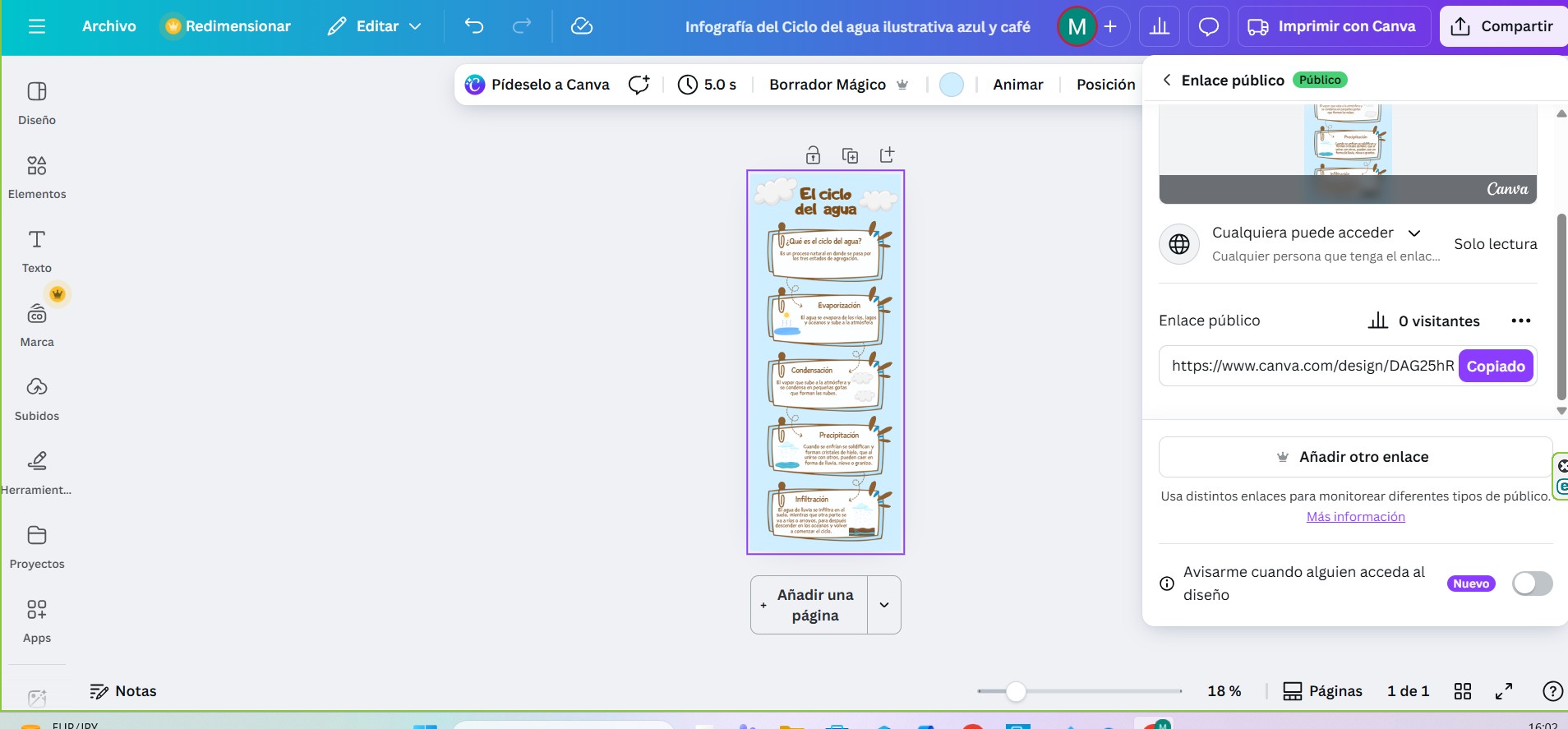Click the Compartir button

point(1502,26)
